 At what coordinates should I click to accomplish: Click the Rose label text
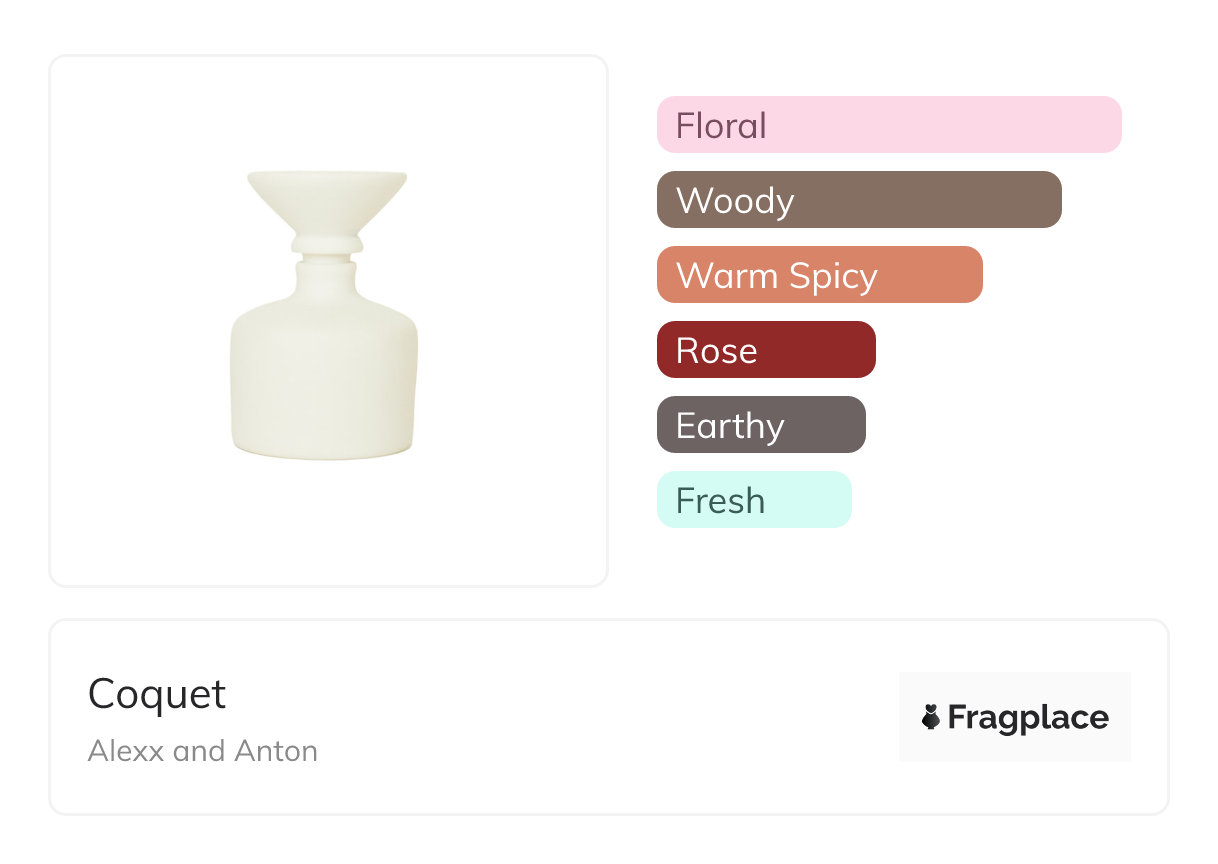coord(716,351)
